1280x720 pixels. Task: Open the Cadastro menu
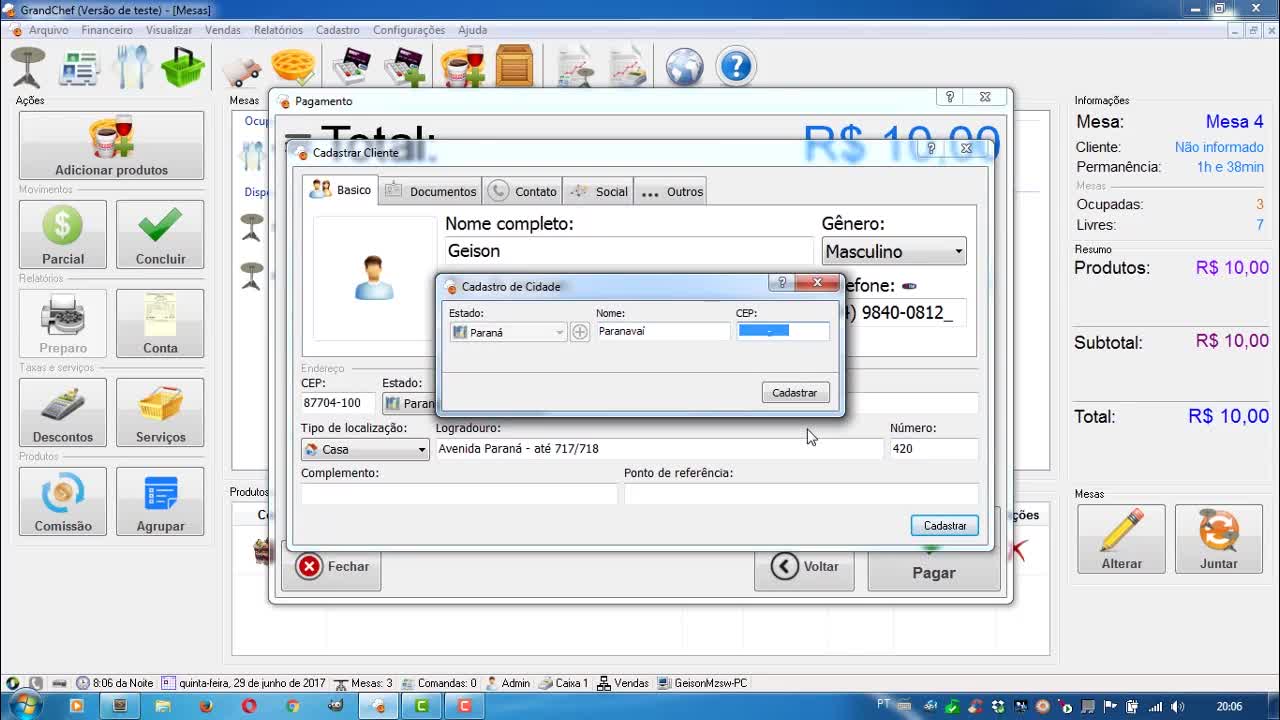(338, 30)
